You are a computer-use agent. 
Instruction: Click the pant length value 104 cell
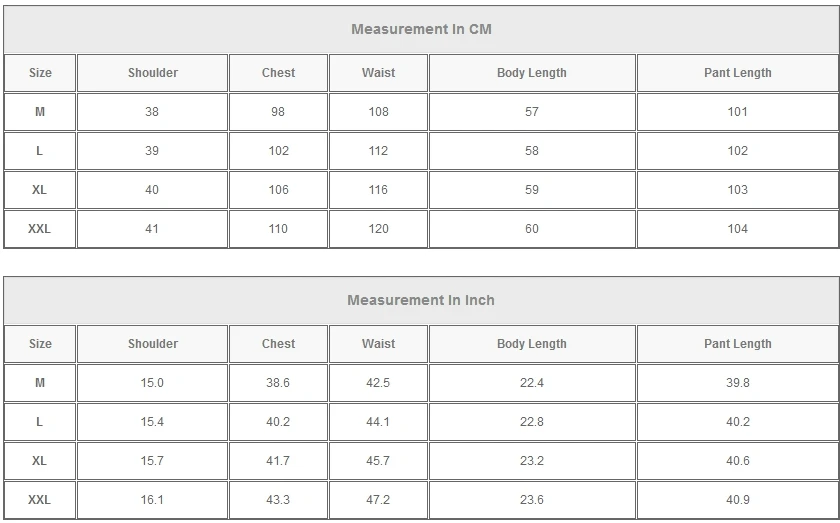738,229
